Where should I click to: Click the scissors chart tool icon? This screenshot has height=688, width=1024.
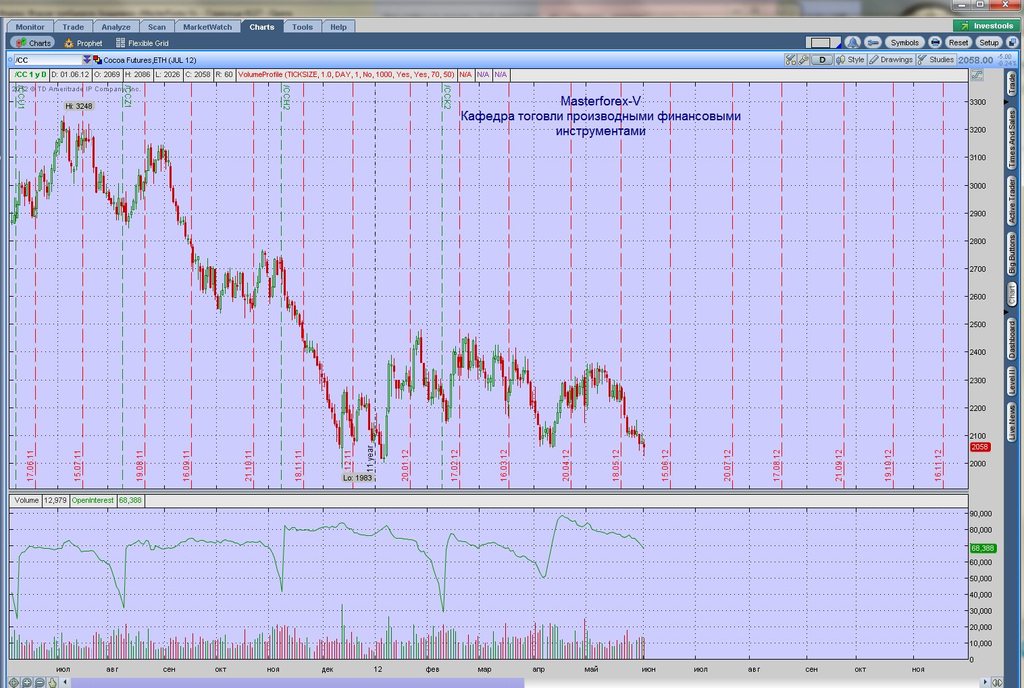[x=791, y=60]
